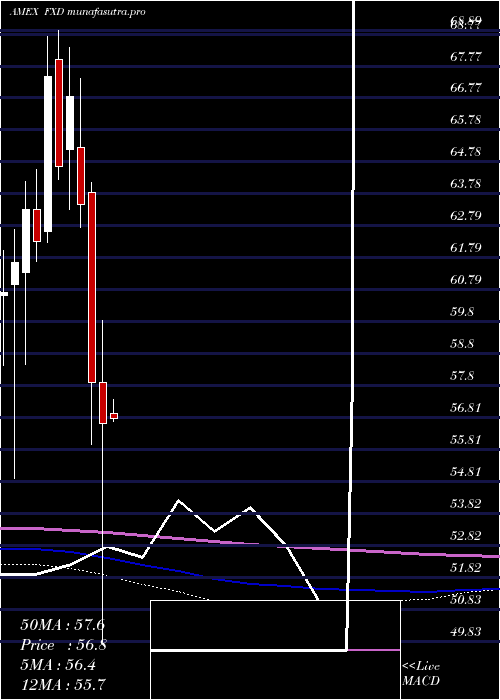Click the 67.77 price axis label
Screen dimensions: 500x700
click(466, 57)
